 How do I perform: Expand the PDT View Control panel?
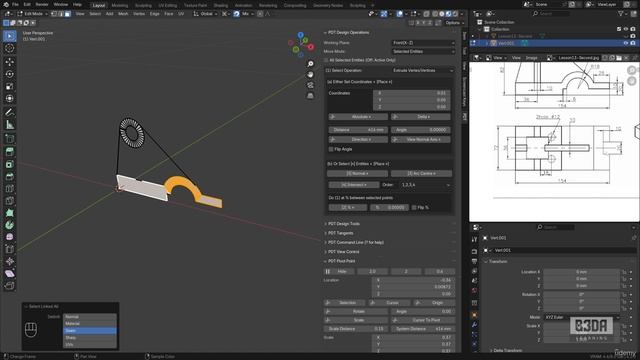point(343,252)
